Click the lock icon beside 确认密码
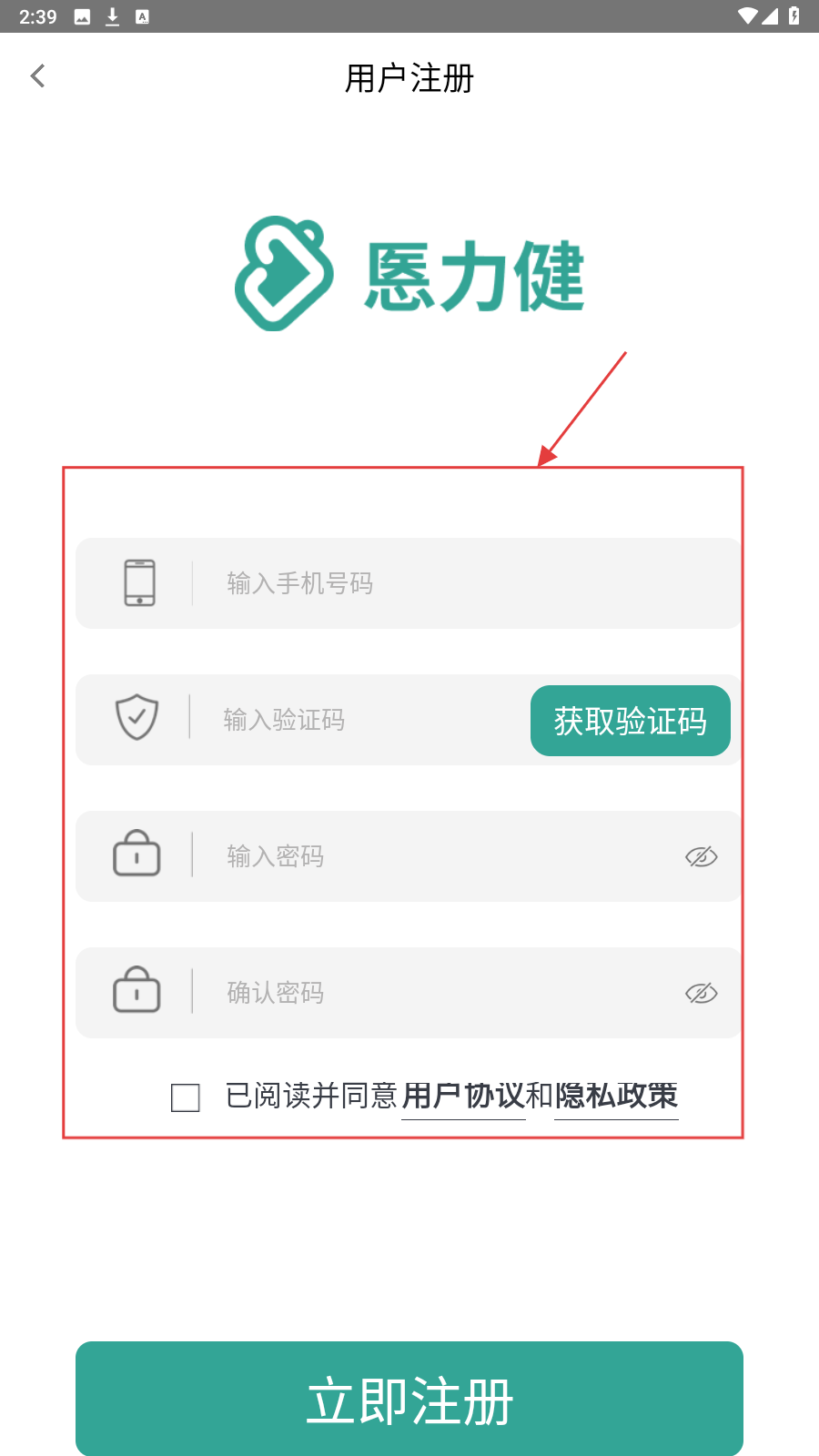819x1456 pixels. 136,990
